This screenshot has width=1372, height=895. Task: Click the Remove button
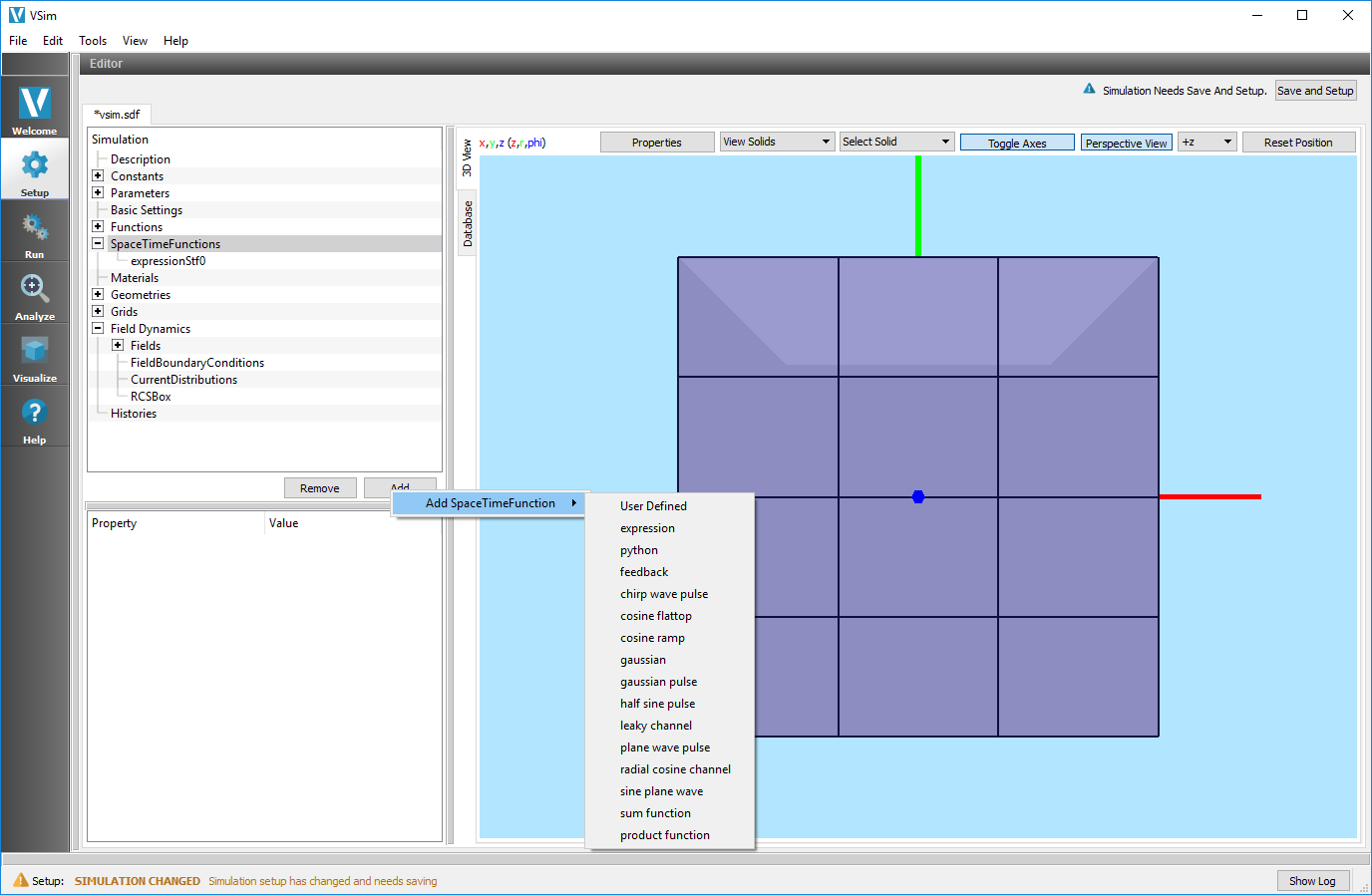coord(320,488)
